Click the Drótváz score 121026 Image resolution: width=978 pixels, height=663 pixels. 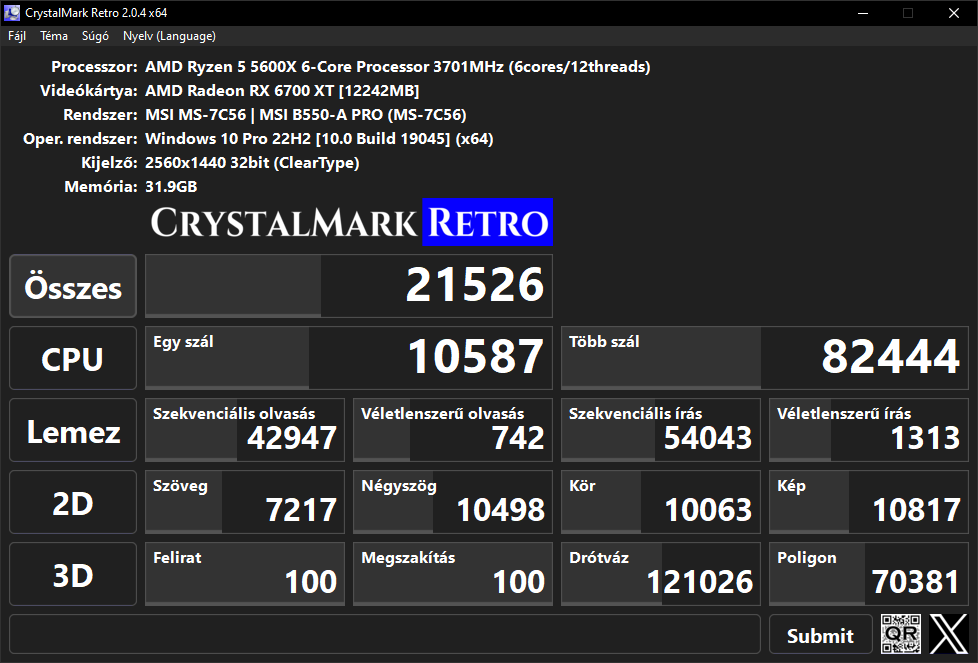point(661,574)
